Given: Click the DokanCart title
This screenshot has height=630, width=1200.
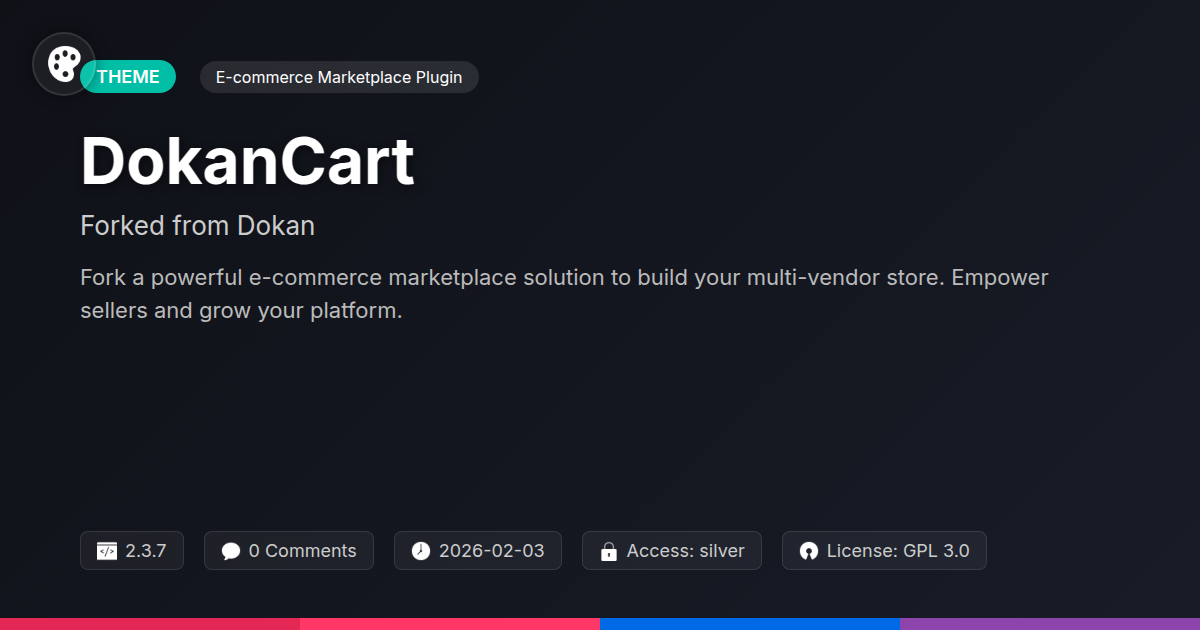Looking at the screenshot, I should pyautogui.click(x=247, y=162).
